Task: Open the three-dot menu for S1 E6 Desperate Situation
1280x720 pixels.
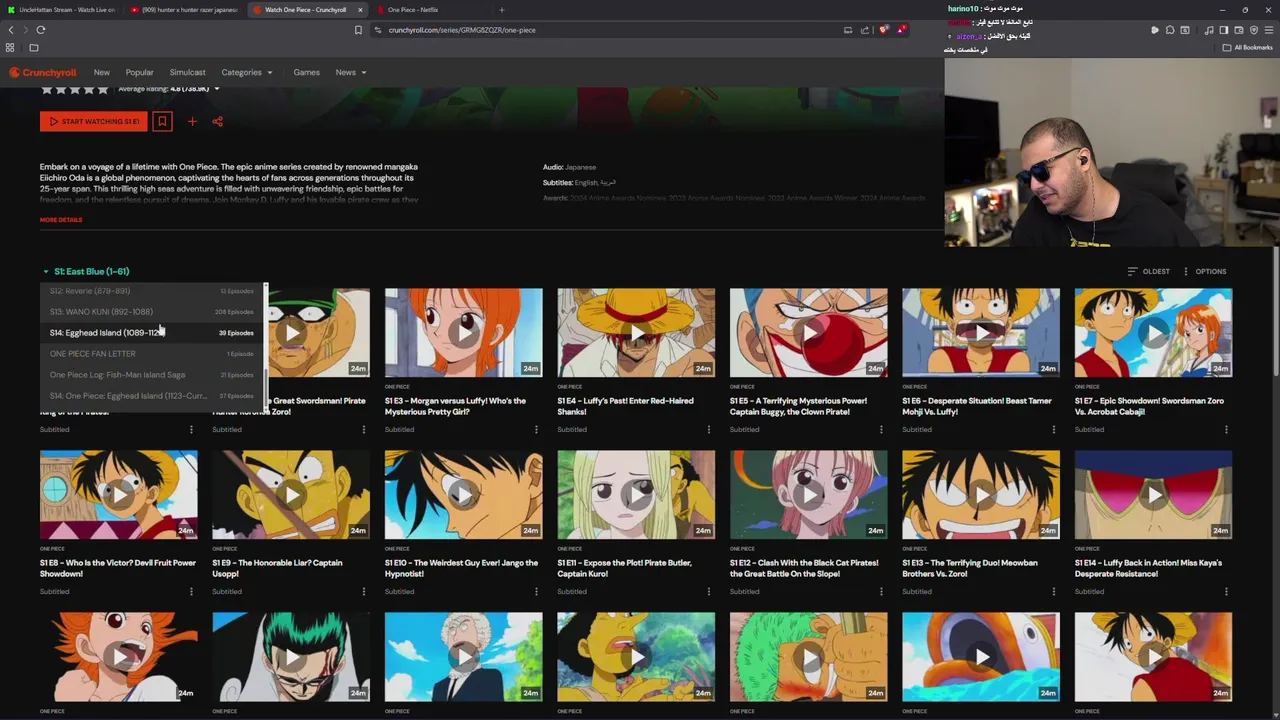Action: tap(1053, 430)
